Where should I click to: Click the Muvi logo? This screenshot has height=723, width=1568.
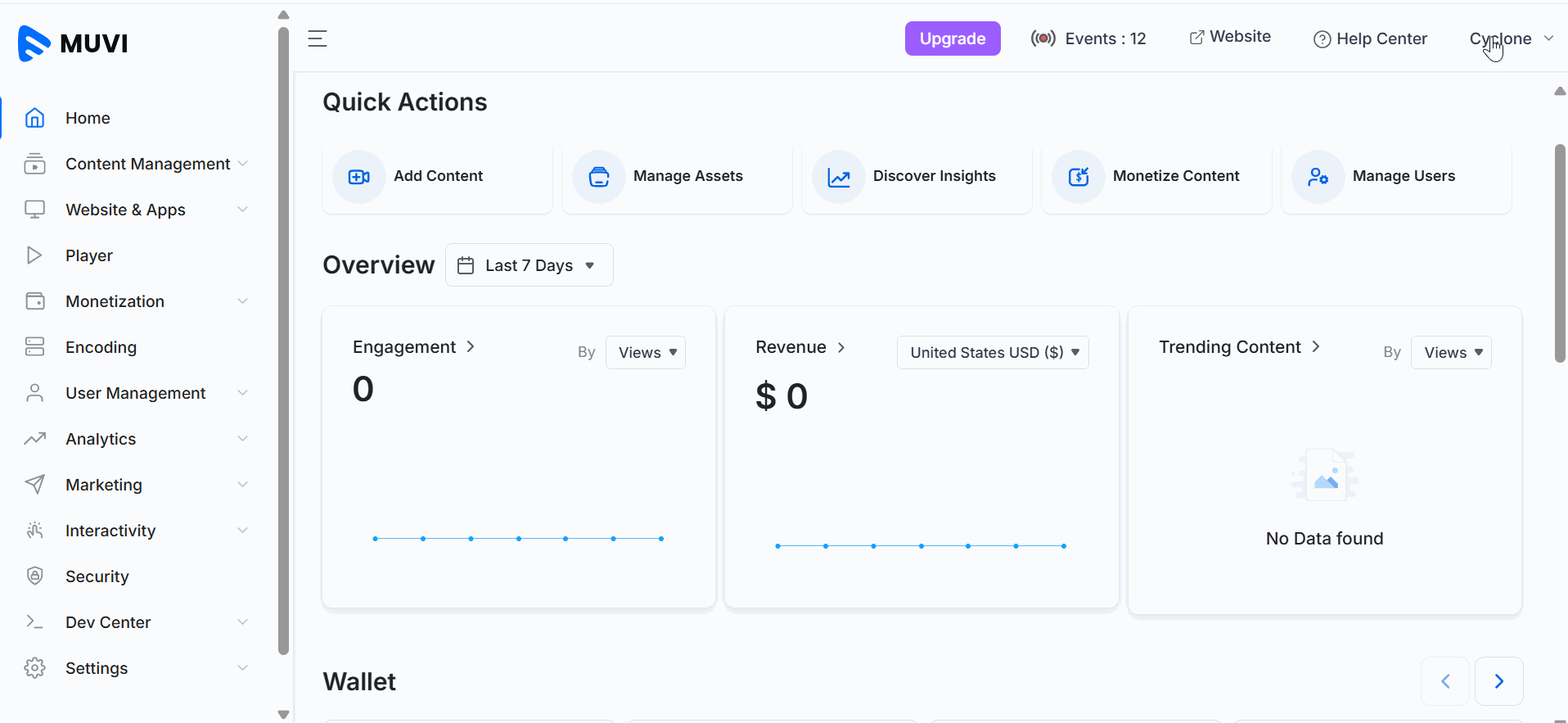tap(73, 43)
